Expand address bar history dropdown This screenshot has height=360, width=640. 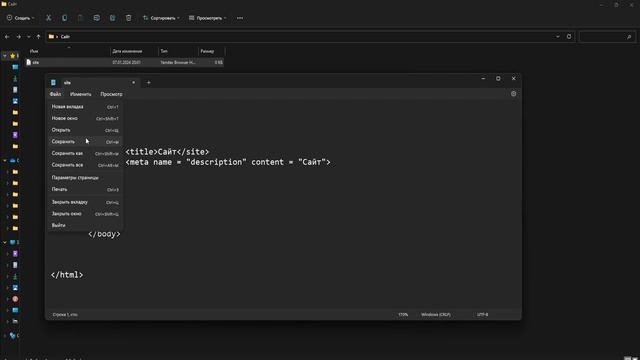pyautogui.click(x=558, y=37)
